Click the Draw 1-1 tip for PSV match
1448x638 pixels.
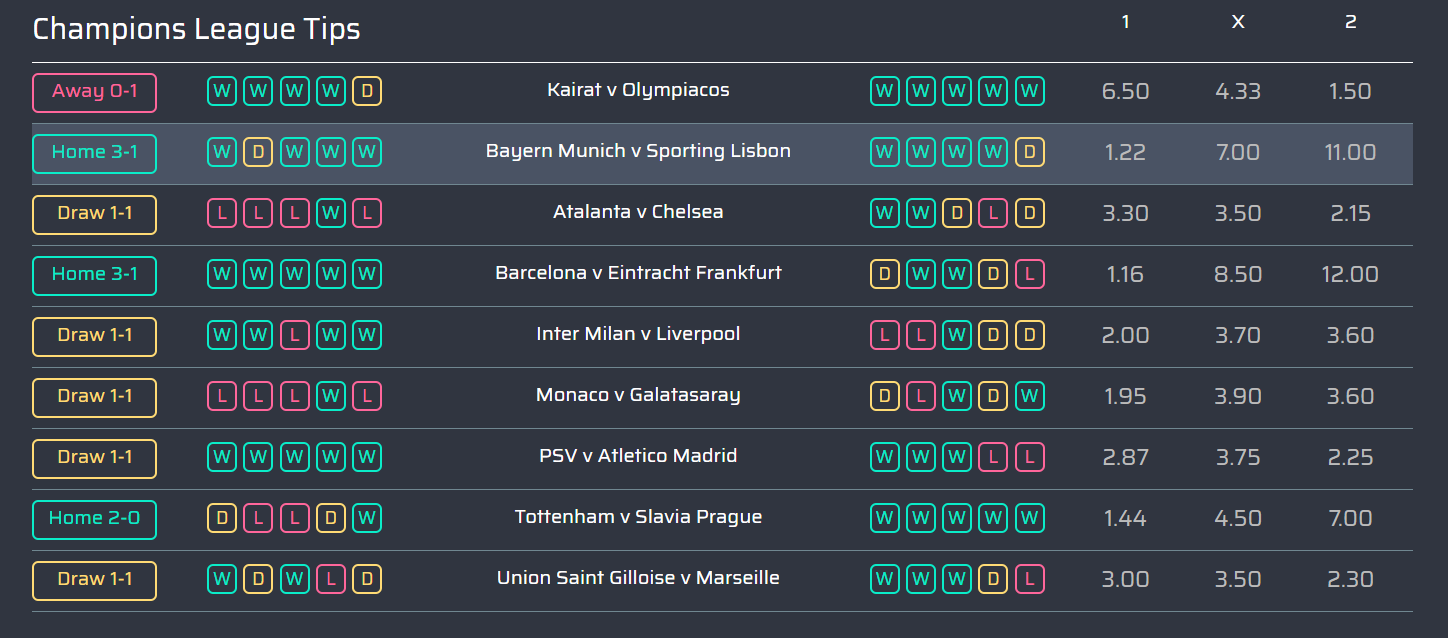click(94, 458)
